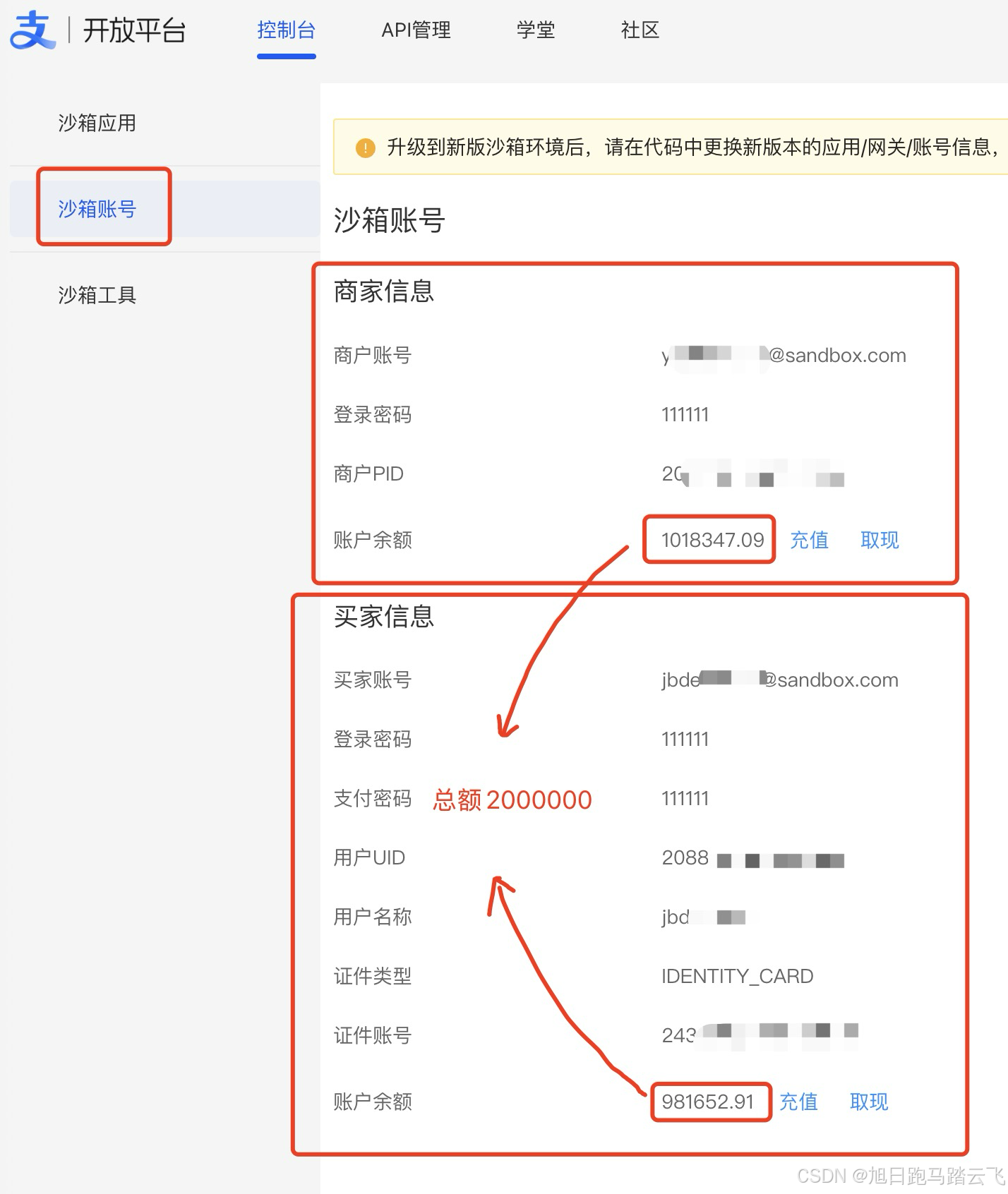Click 取现 next to merchant balance 1018347.09
Screen dimensions: 1008x1194
[x=880, y=540]
